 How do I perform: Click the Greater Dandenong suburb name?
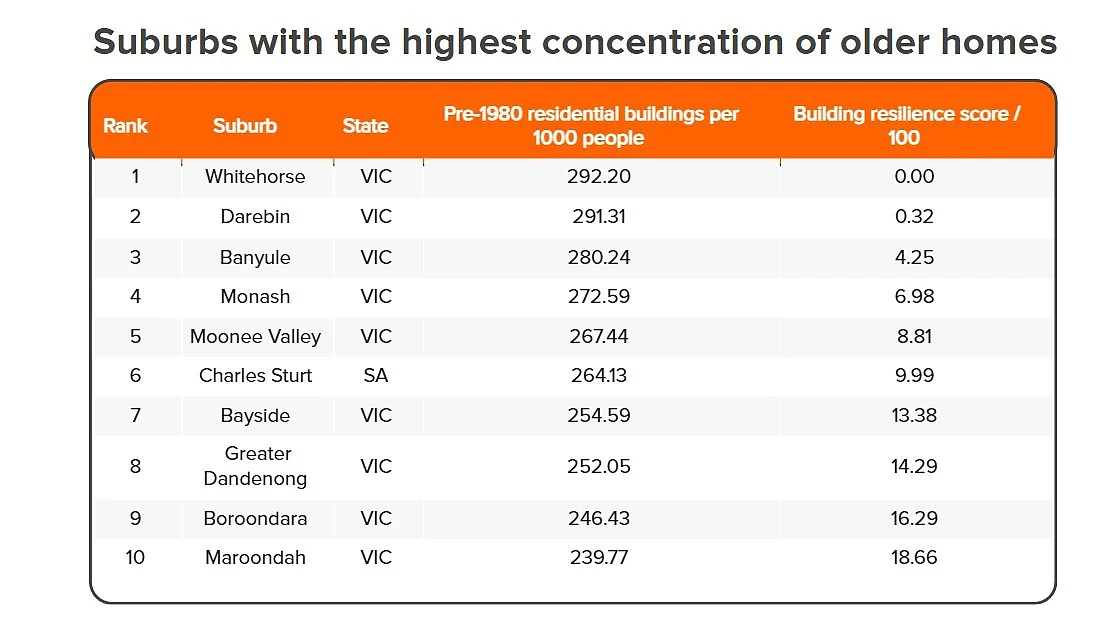(256, 466)
